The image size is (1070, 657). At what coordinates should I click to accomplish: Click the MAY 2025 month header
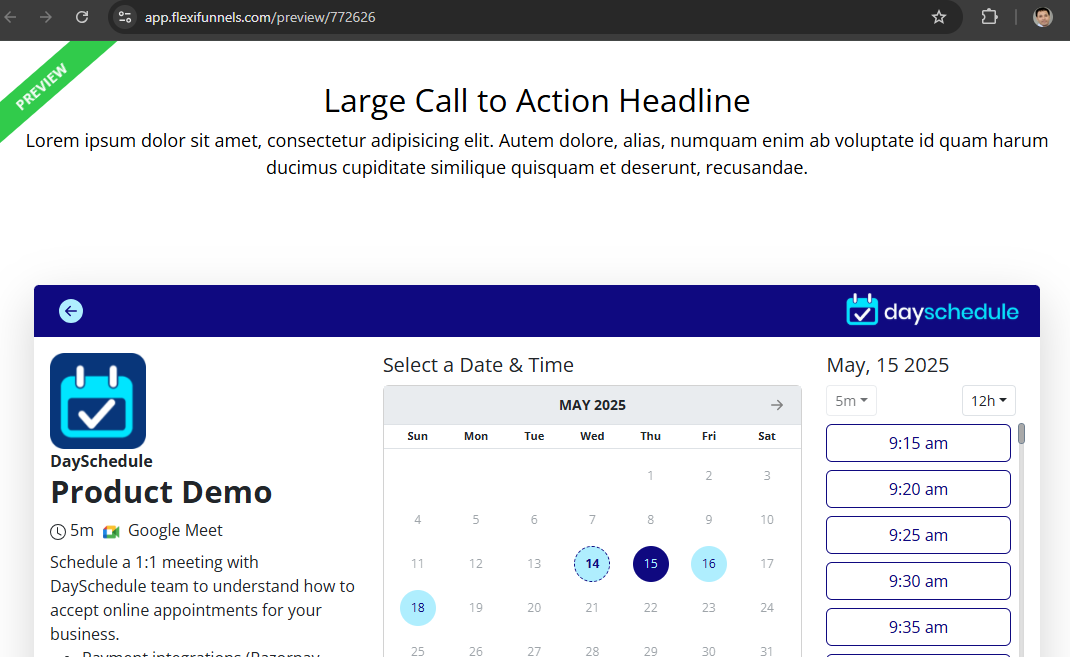592,405
